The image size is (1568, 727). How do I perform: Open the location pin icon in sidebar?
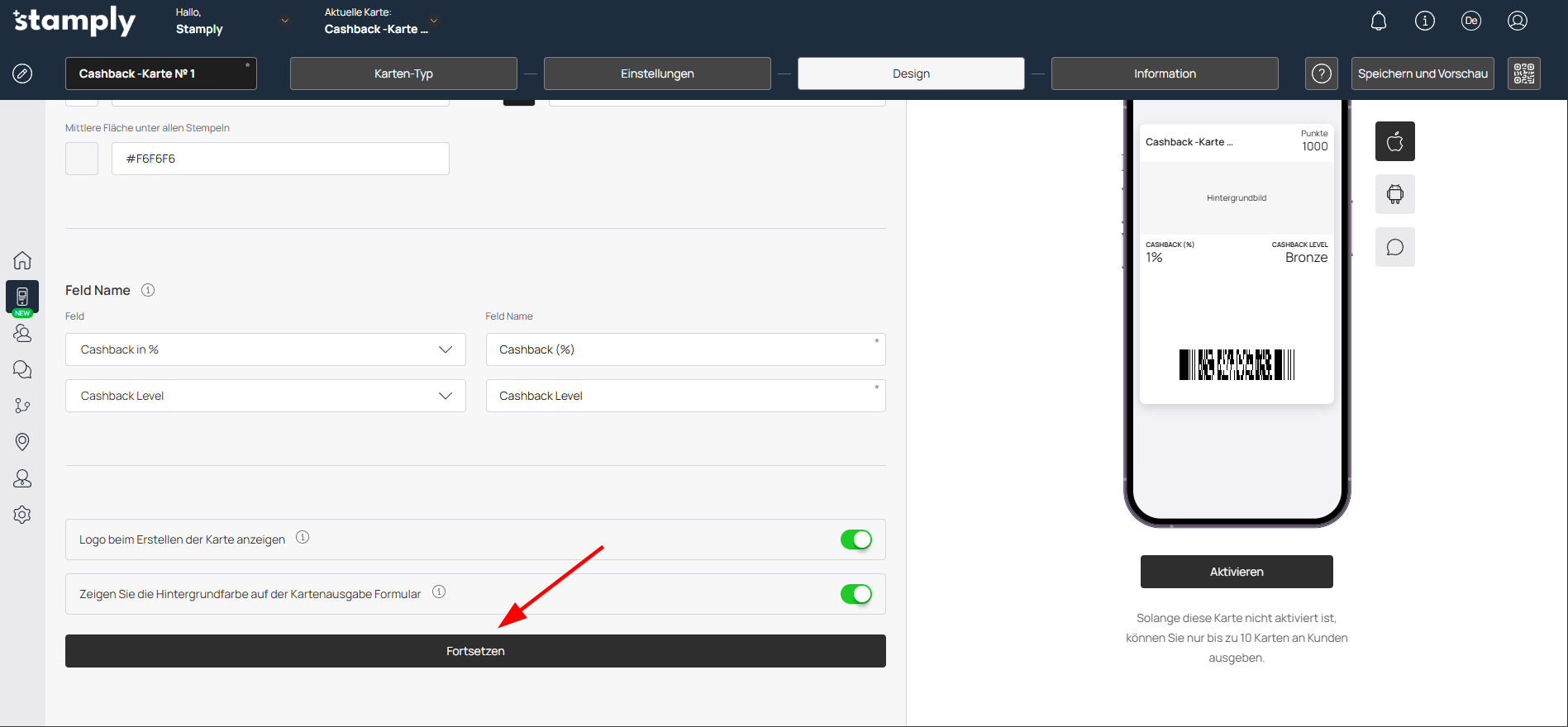pyautogui.click(x=22, y=442)
